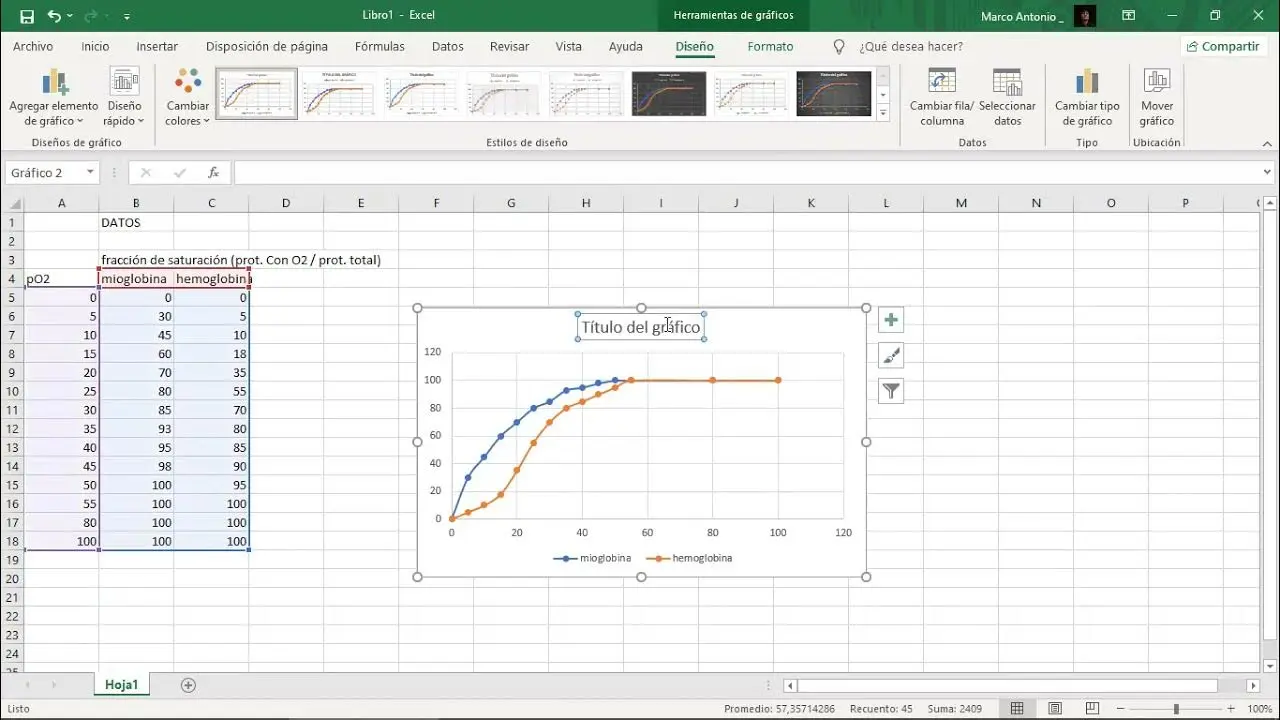1280x720 pixels.
Task: Click the 'Compartir' button
Action: pyautogui.click(x=1224, y=46)
